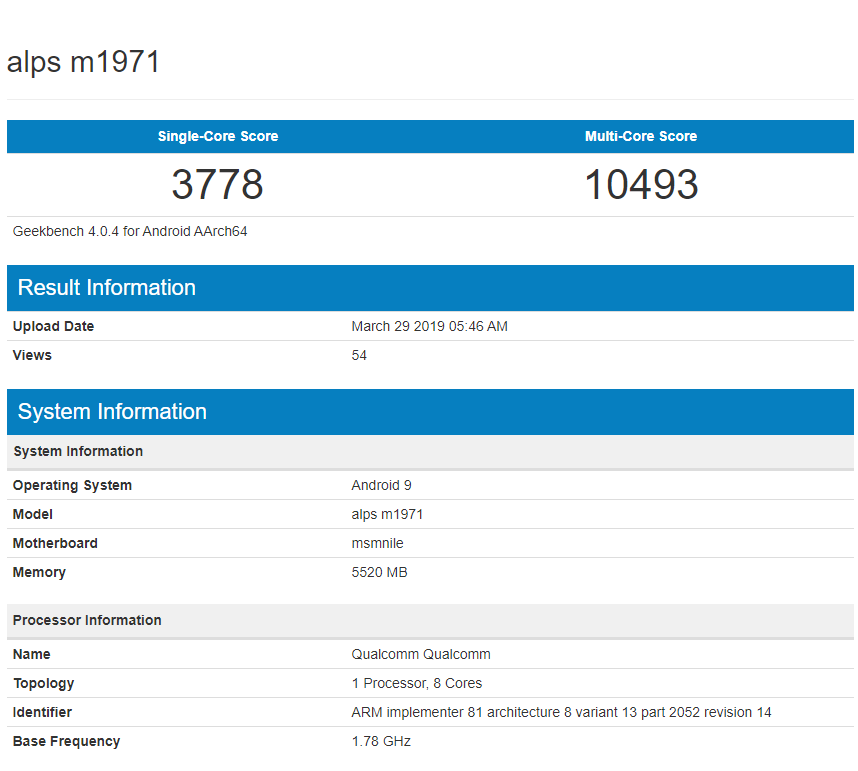The image size is (858, 771).
Task: Click the Base Frequency label
Action: [66, 741]
